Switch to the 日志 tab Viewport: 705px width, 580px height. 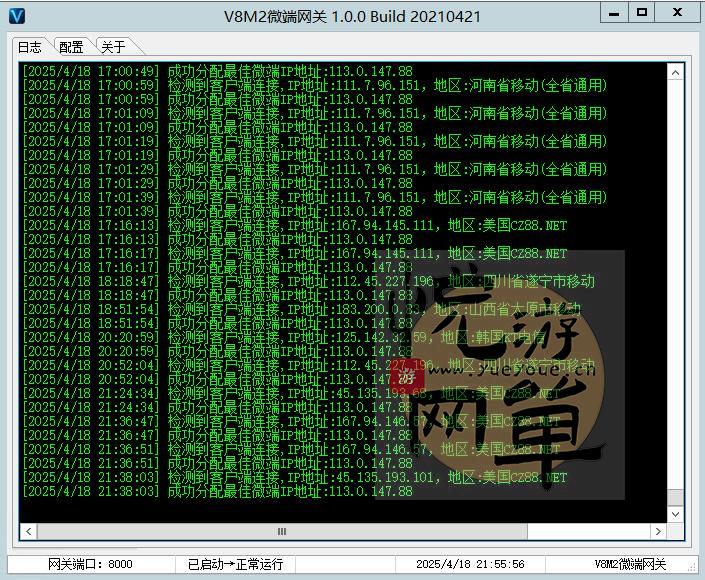pyautogui.click(x=29, y=47)
